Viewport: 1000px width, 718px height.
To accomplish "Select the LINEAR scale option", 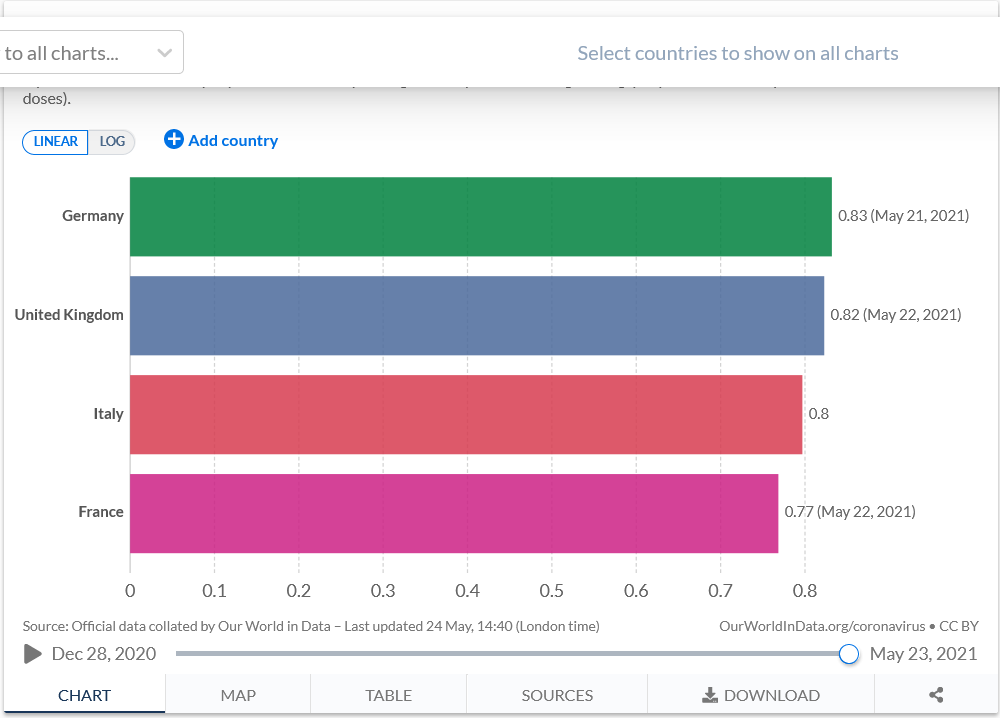I will (56, 142).
